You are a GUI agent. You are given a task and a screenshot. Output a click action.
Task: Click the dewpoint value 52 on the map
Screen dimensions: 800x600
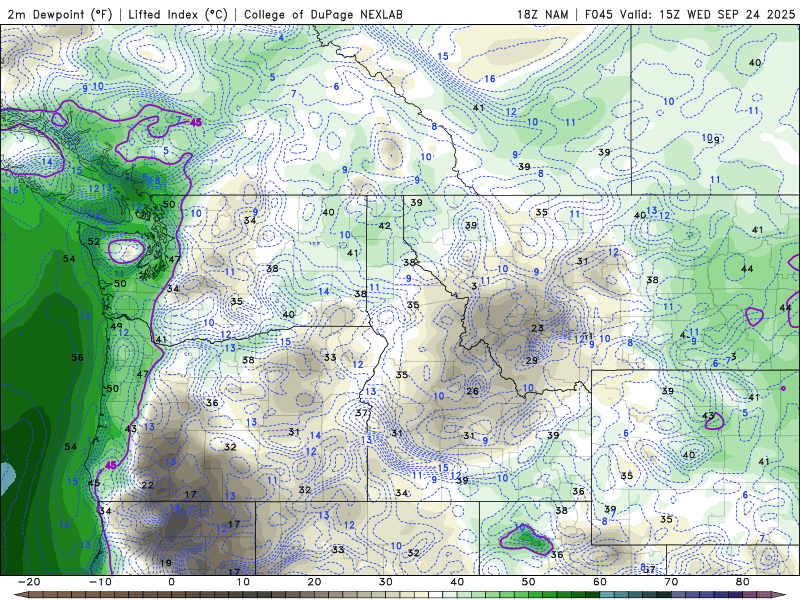pyautogui.click(x=94, y=241)
